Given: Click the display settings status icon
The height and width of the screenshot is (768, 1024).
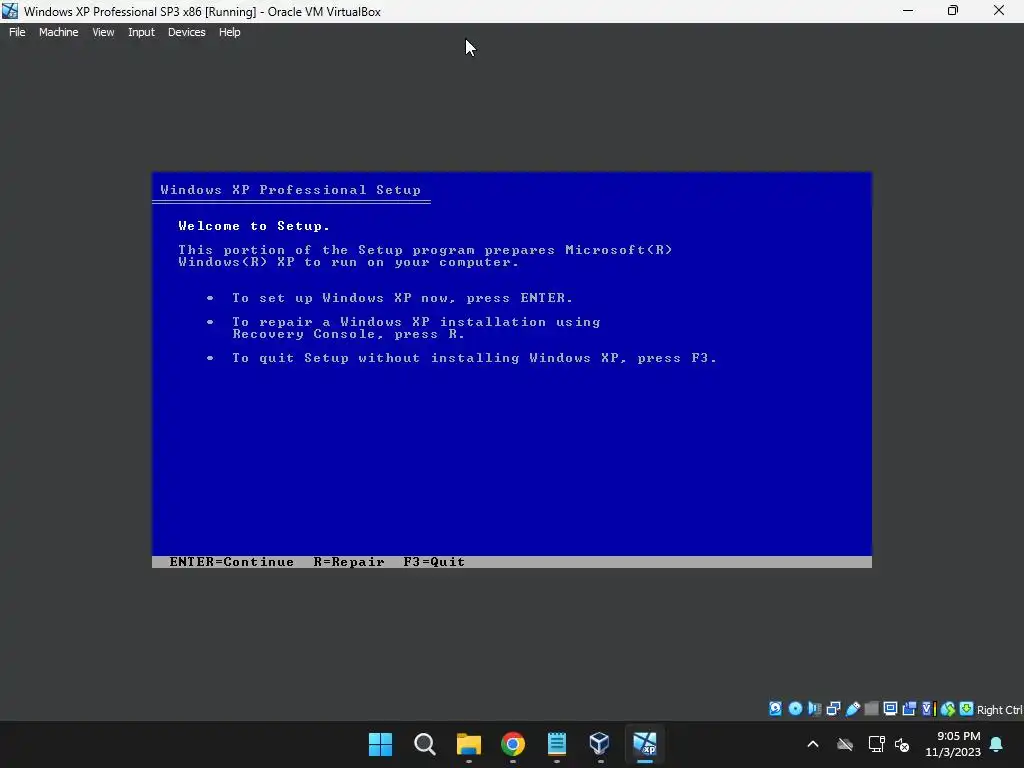Looking at the screenshot, I should point(890,709).
